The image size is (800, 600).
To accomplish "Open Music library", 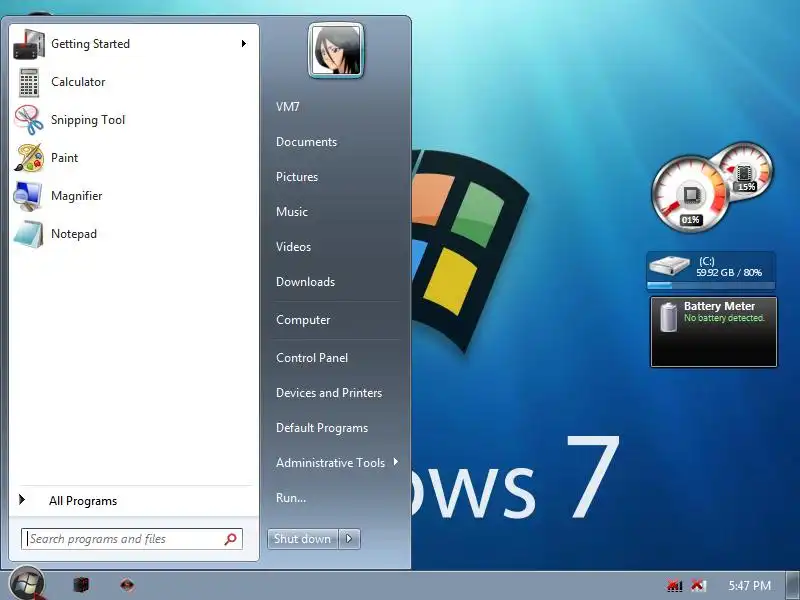I will point(292,212).
